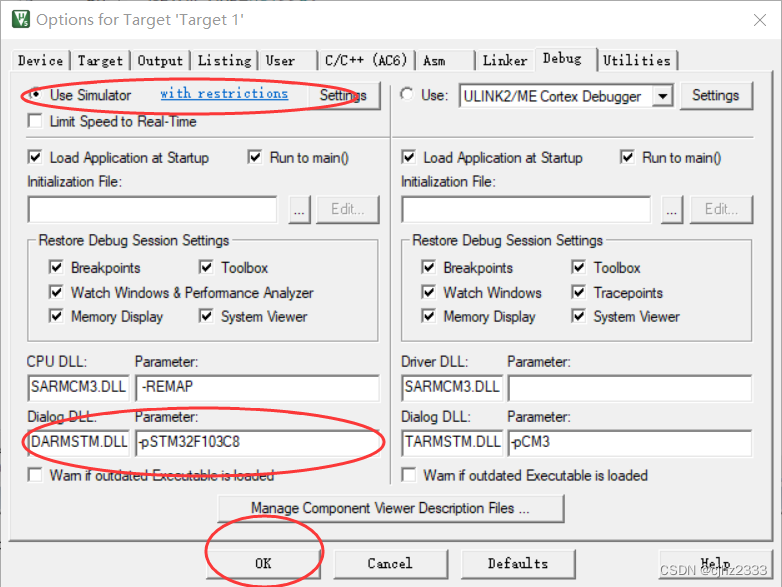Toggle simulator Memory Display checkbox
Screen dimensions: 782x587
(56, 316)
